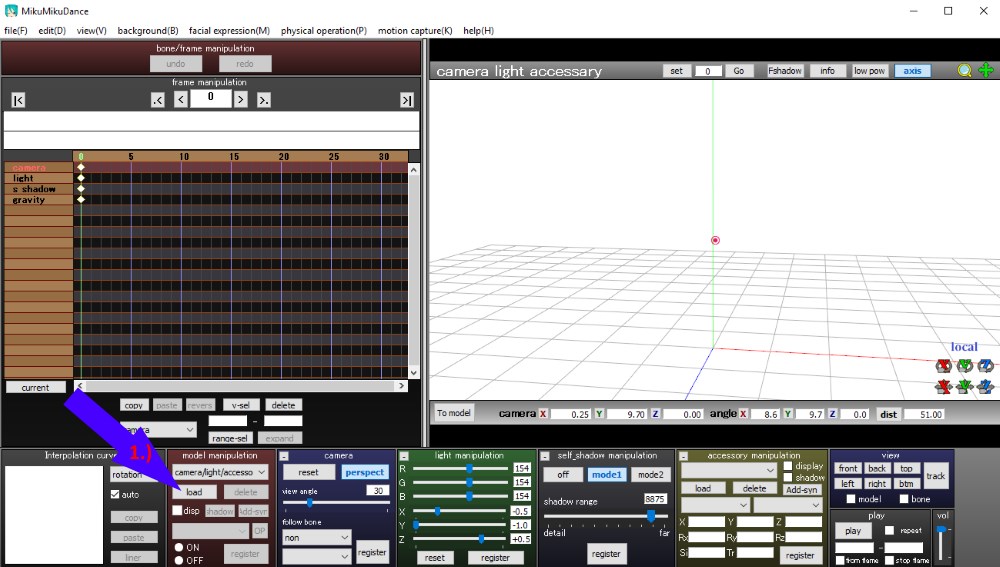Enable accessory display checkbox

point(788,466)
